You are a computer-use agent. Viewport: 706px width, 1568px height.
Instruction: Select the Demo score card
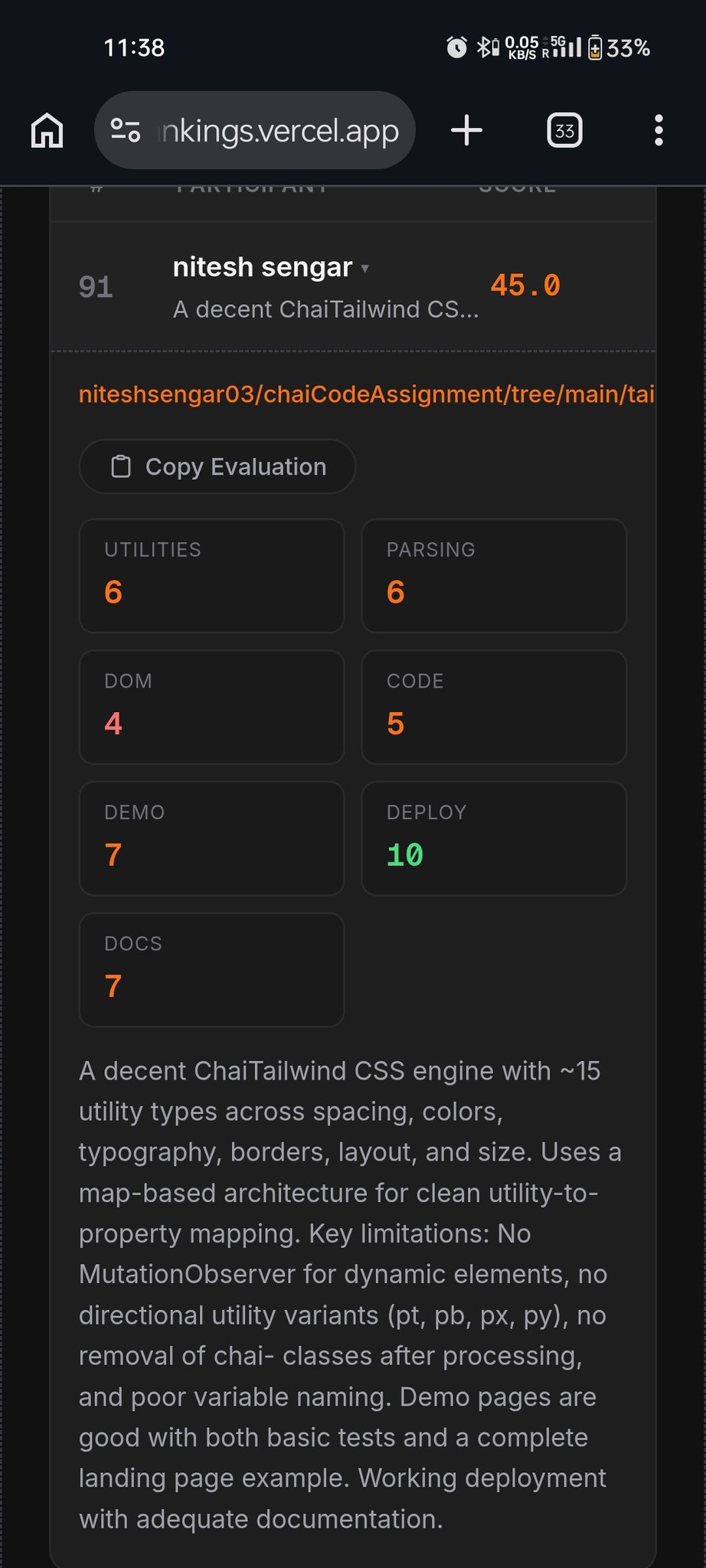pyautogui.click(x=211, y=838)
